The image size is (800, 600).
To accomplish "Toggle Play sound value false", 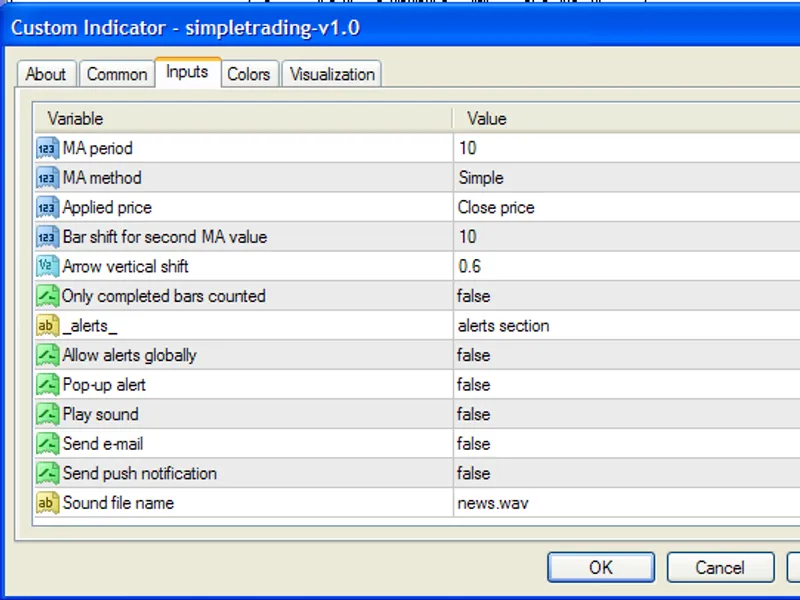I will (x=627, y=414).
